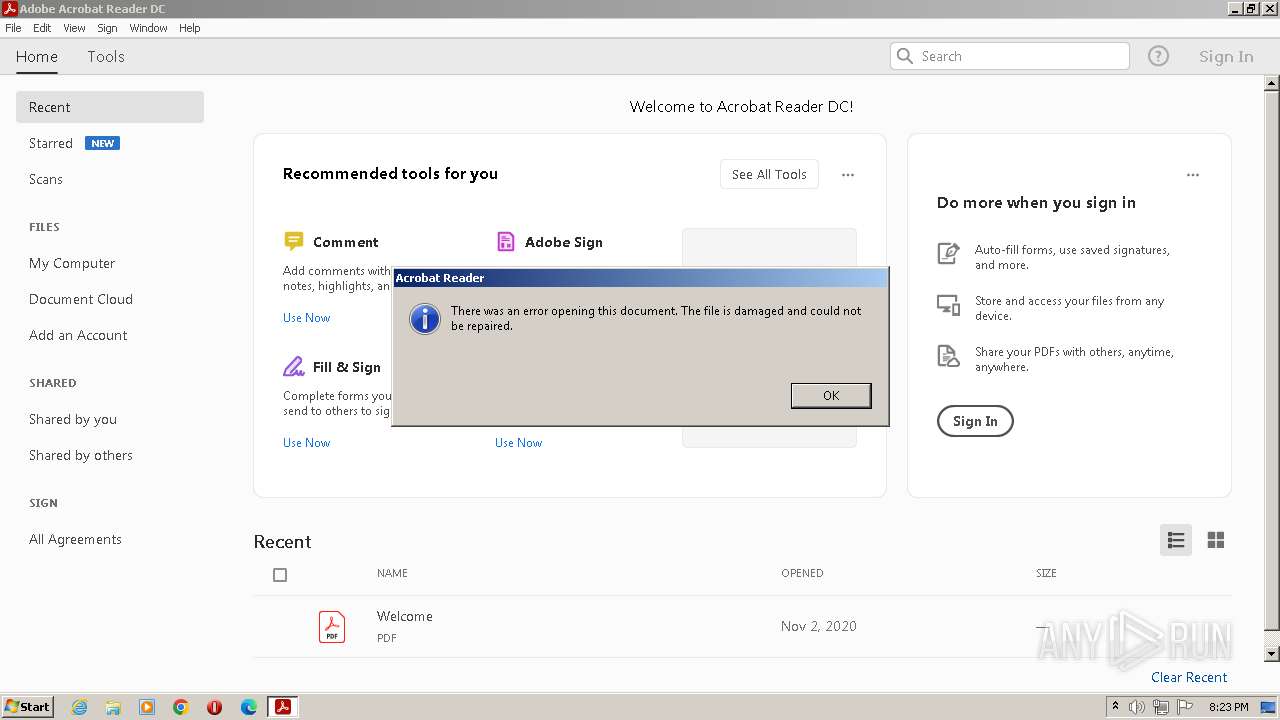Click the auto-fill forms icon
The height and width of the screenshot is (720, 1280).
(x=948, y=253)
